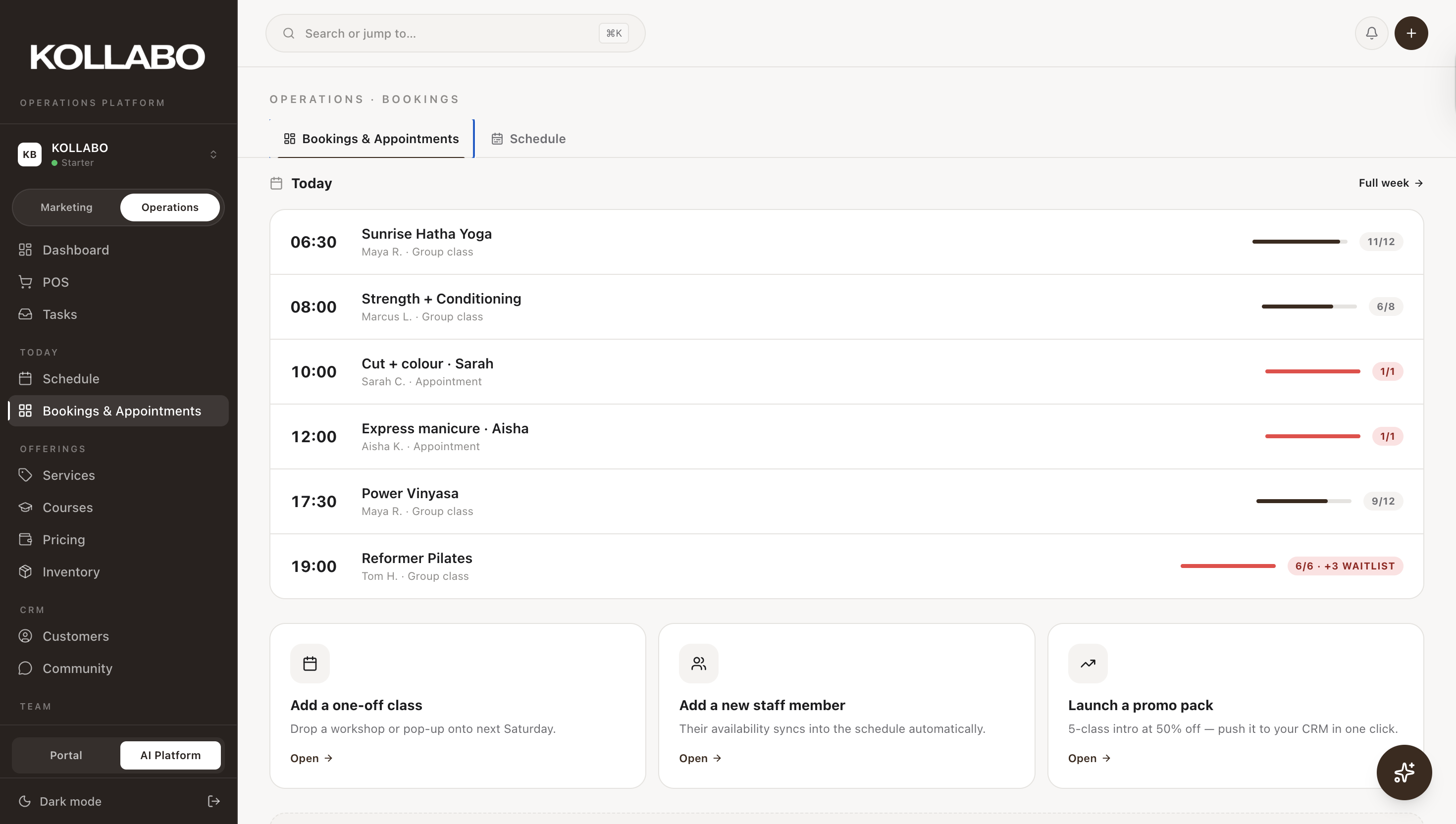Click the Sunrise Hatha Yoga capacity bar
Image resolution: width=1456 pixels, height=824 pixels.
[1299, 242]
